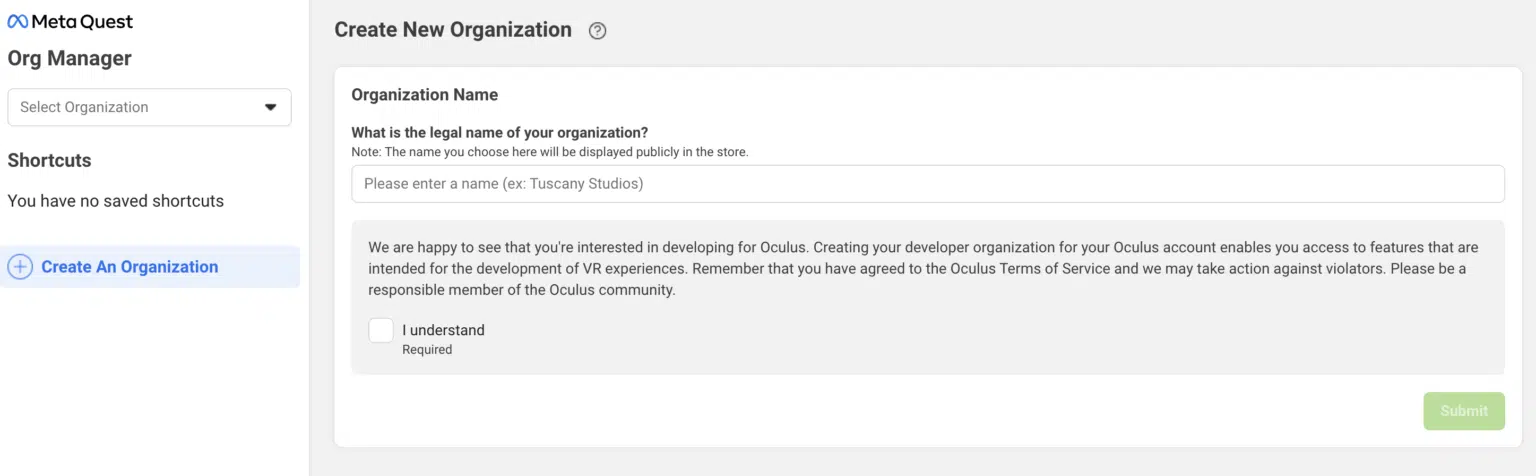Click the note about public store display
Screen dimensions: 1536x476
point(550,152)
